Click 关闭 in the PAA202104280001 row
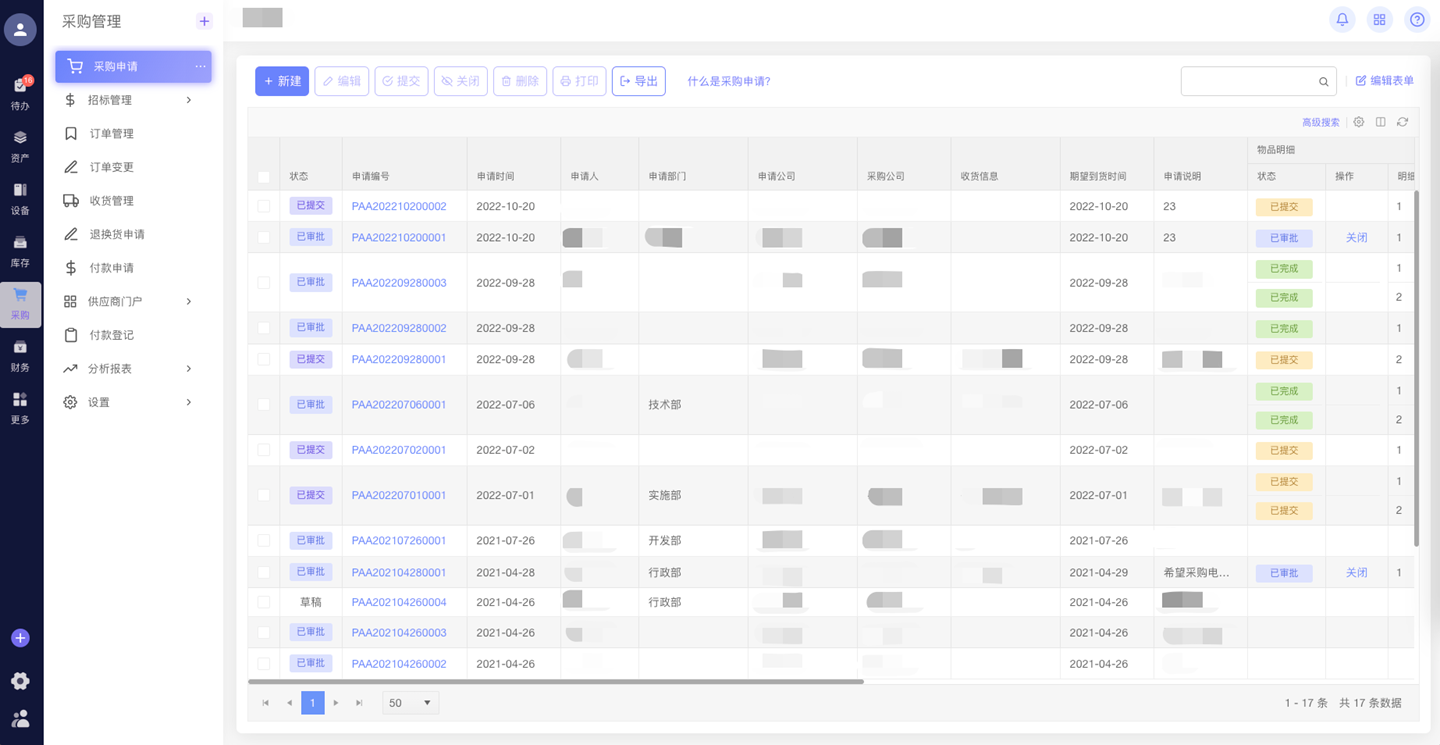The height and width of the screenshot is (745, 1440). (x=1356, y=573)
